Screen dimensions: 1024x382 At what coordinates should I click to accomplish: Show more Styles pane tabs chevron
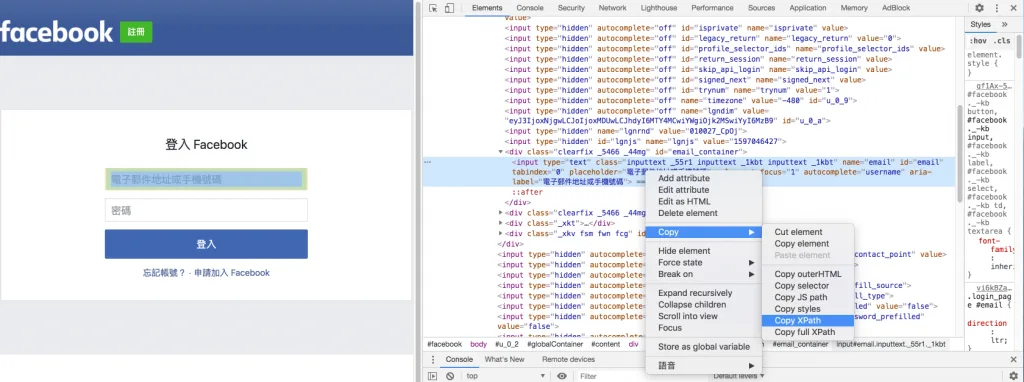click(x=1004, y=24)
